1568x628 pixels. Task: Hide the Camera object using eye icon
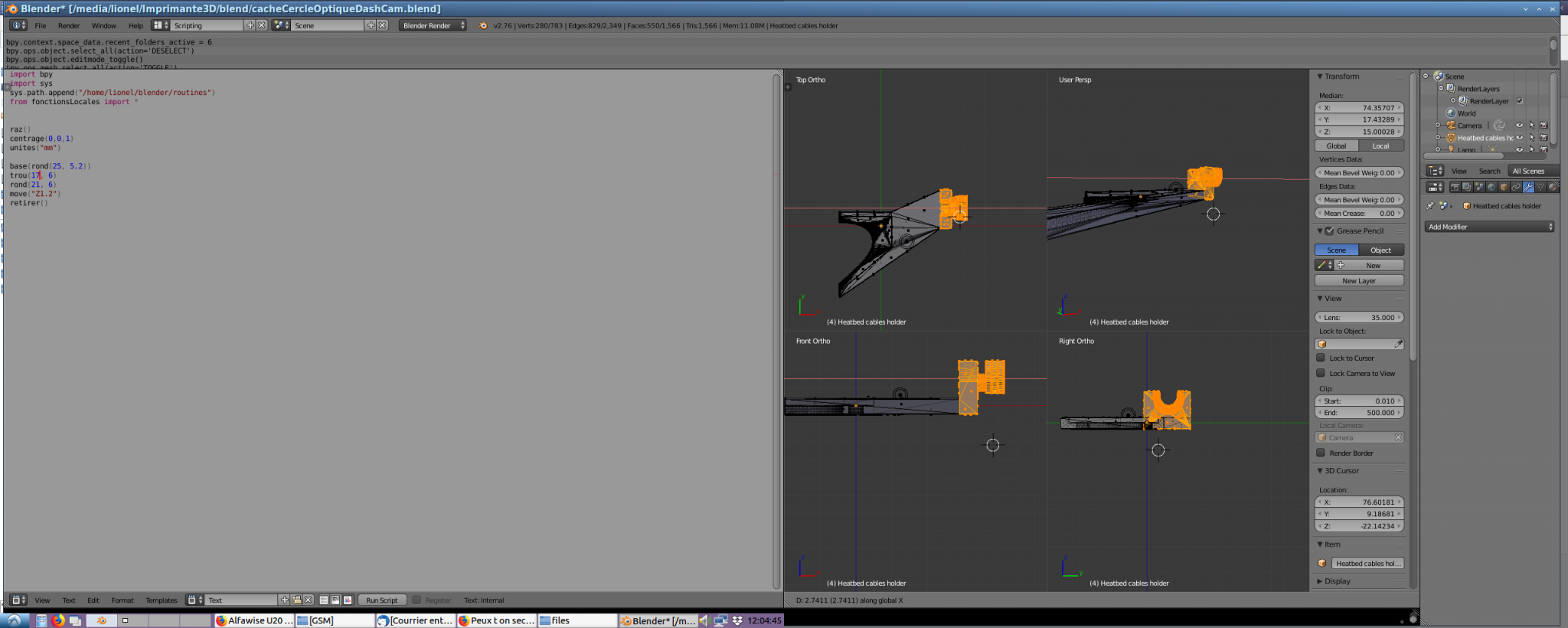point(1519,126)
